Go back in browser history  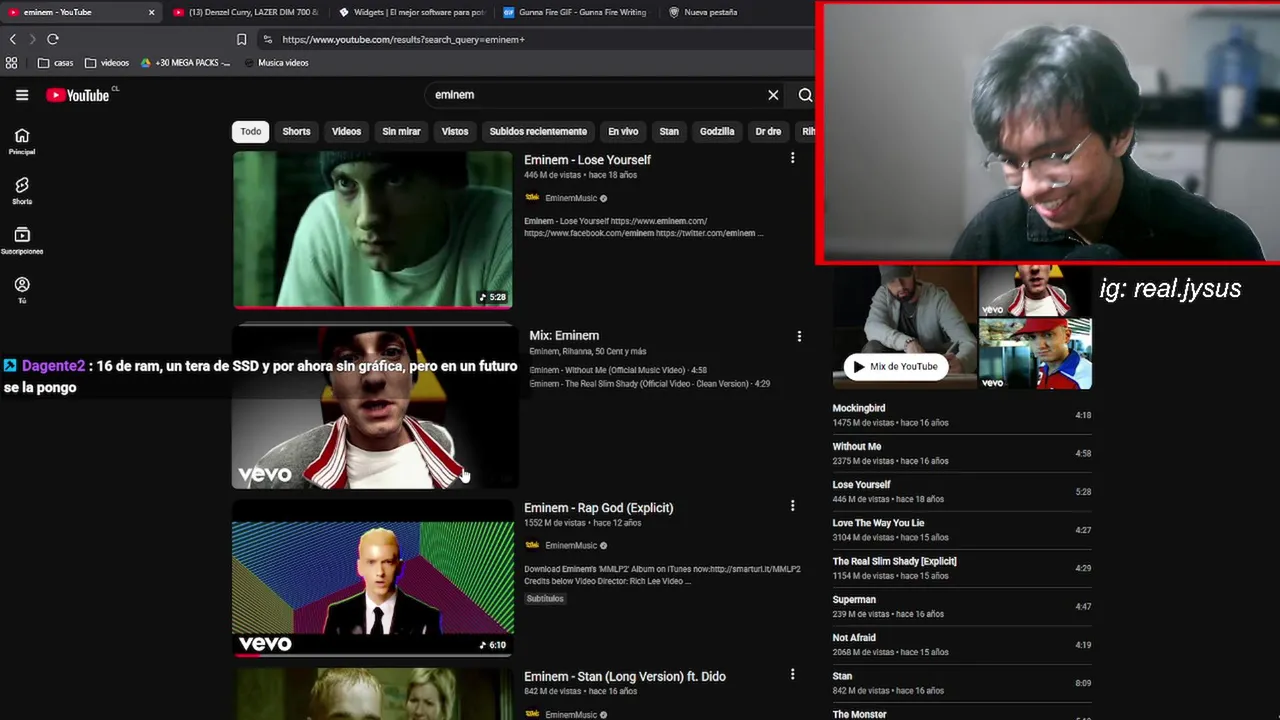13,39
